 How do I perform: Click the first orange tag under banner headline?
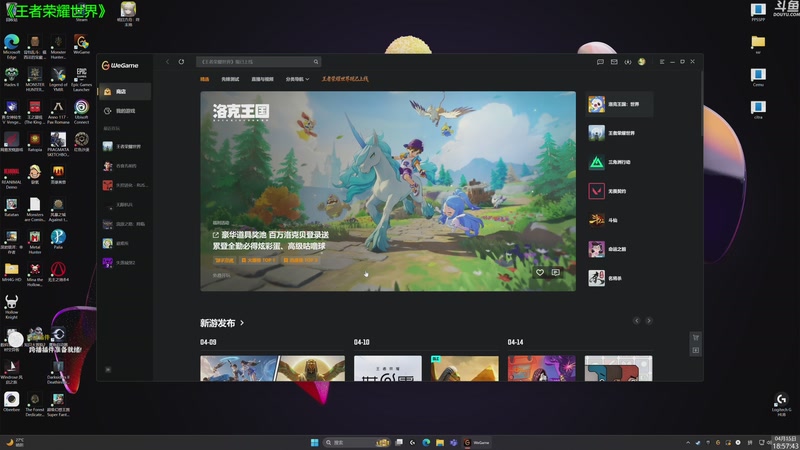tap(224, 260)
